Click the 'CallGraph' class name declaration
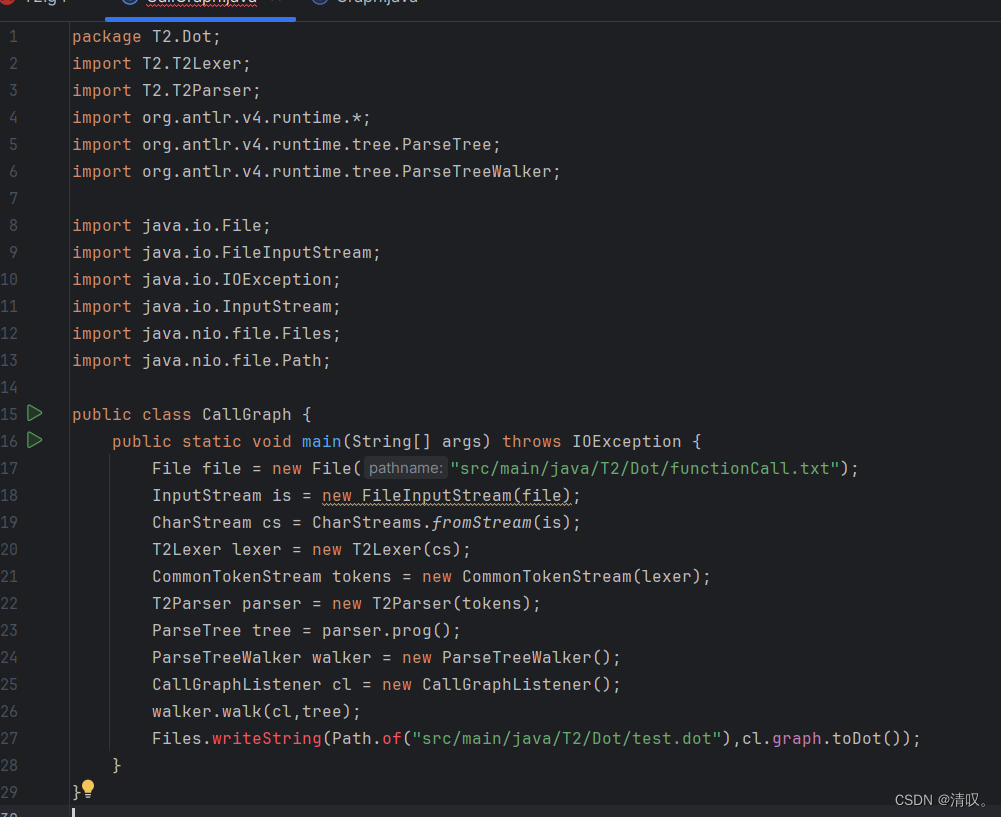1001x817 pixels. [246, 415]
